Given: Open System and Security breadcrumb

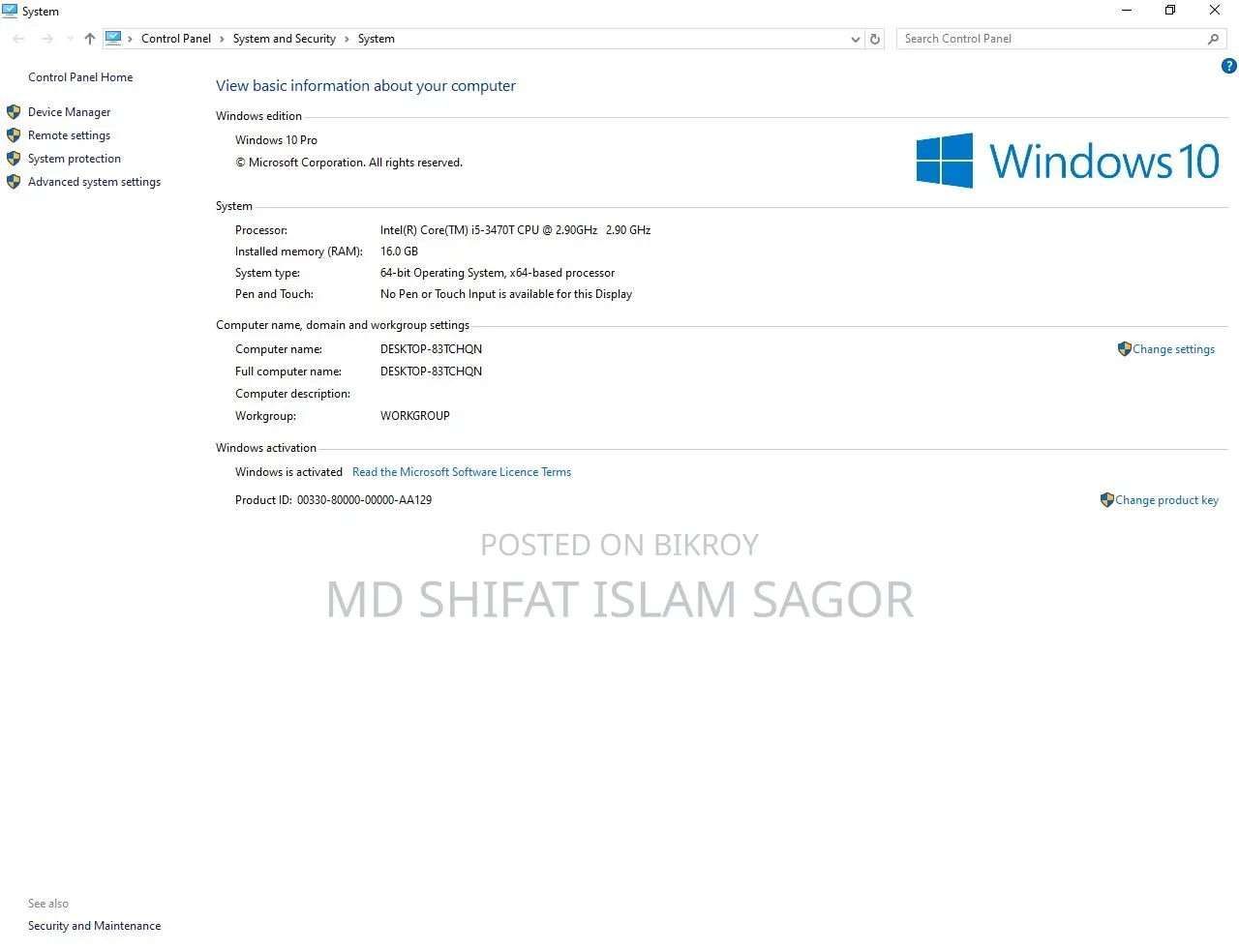Looking at the screenshot, I should click(285, 39).
